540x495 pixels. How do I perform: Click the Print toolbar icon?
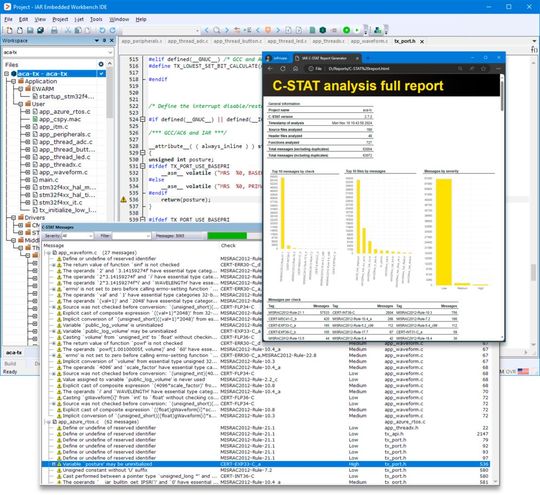pyautogui.click(x=54, y=30)
